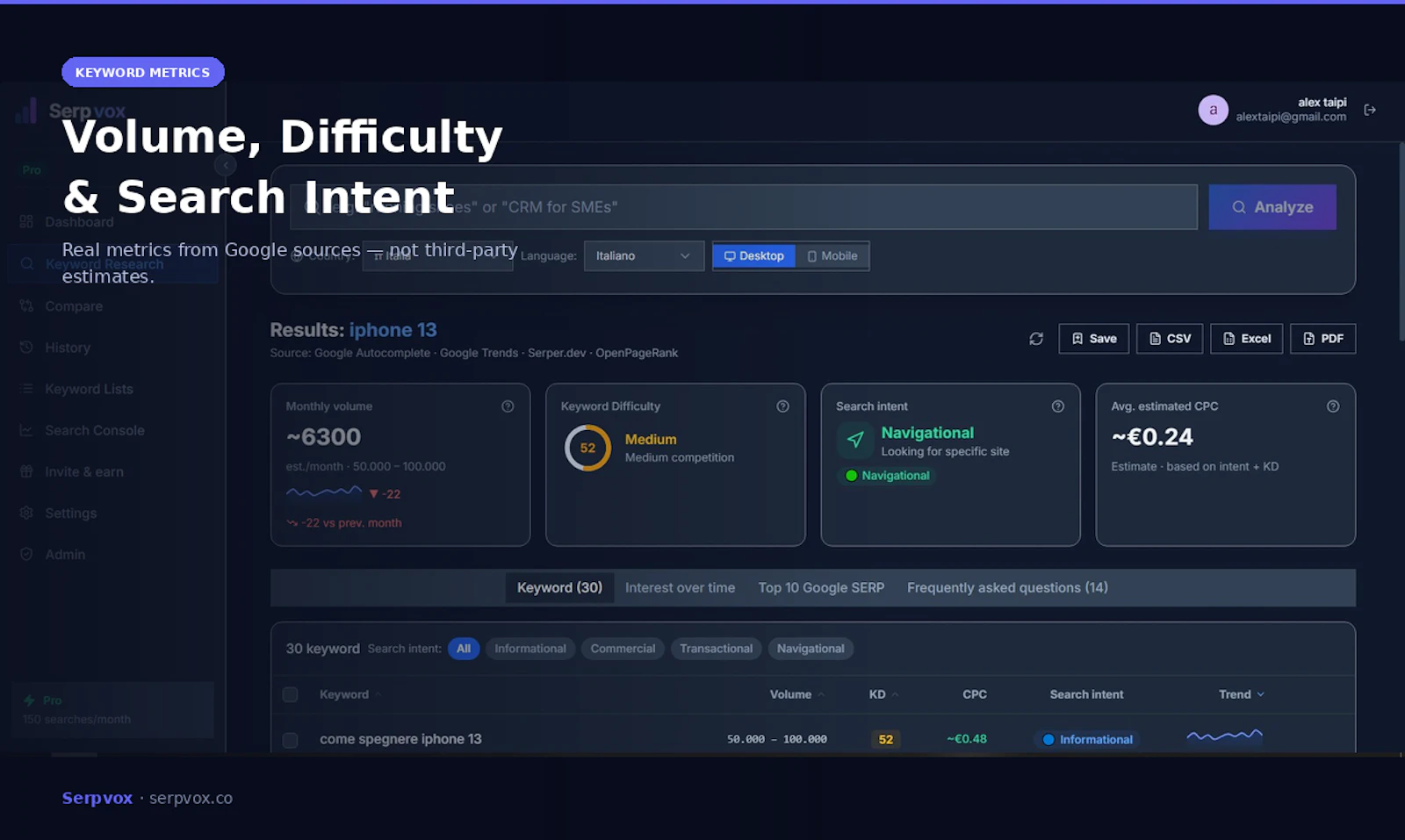The image size is (1405, 840).
Task: Select the Desktop device toggle
Action: pyautogui.click(x=754, y=255)
